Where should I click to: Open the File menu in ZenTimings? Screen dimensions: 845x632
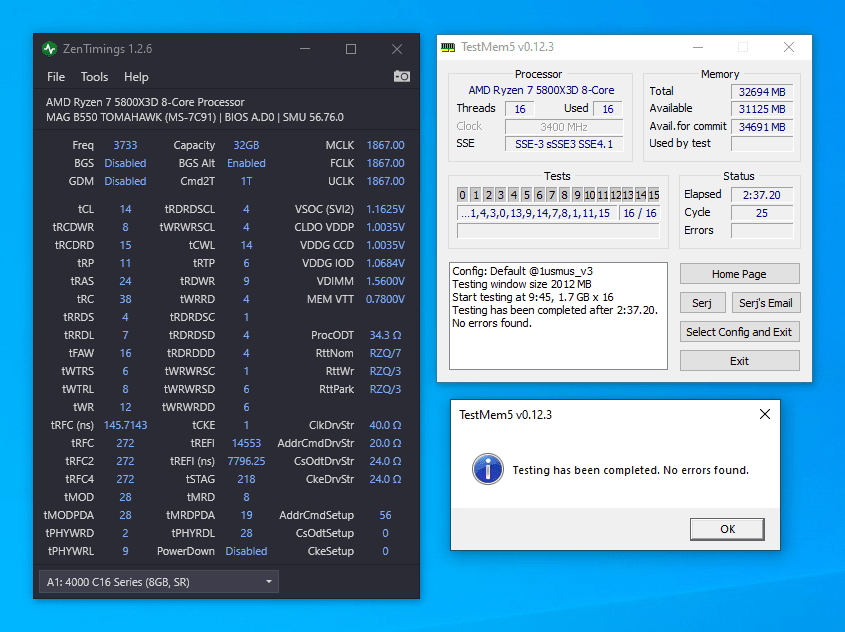click(56, 77)
